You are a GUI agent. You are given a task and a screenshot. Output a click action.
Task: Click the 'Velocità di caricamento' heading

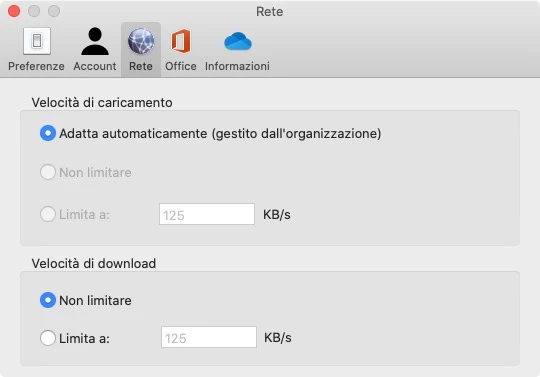[102, 103]
